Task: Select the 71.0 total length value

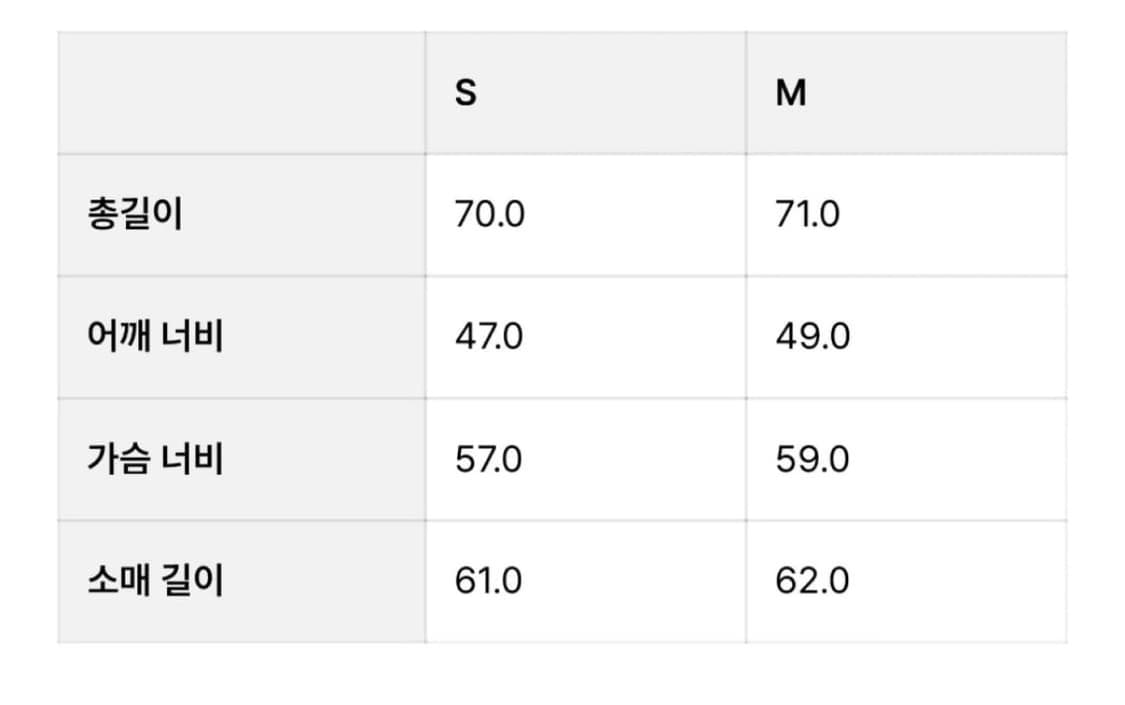Action: coord(808,215)
